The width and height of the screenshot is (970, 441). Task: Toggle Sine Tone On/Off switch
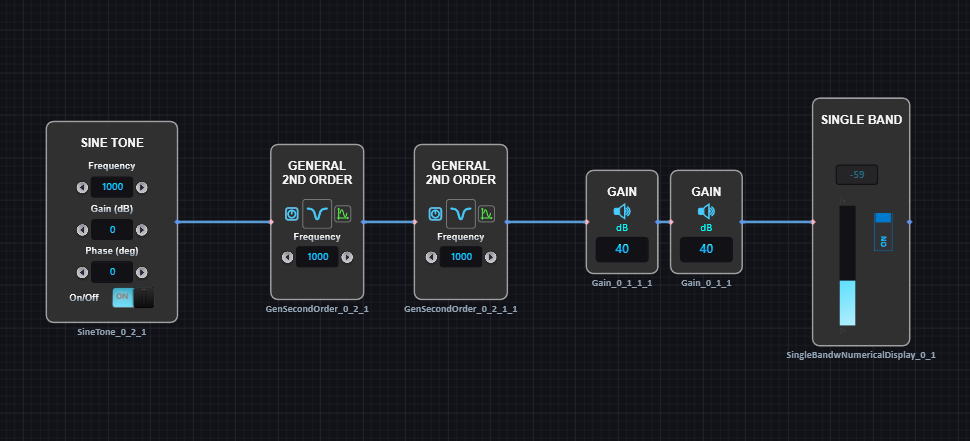(133, 298)
